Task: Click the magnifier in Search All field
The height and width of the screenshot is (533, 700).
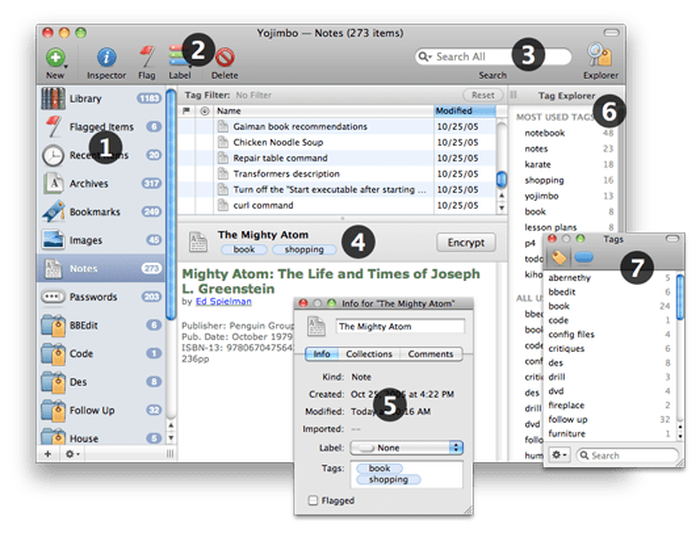Action: click(424, 57)
